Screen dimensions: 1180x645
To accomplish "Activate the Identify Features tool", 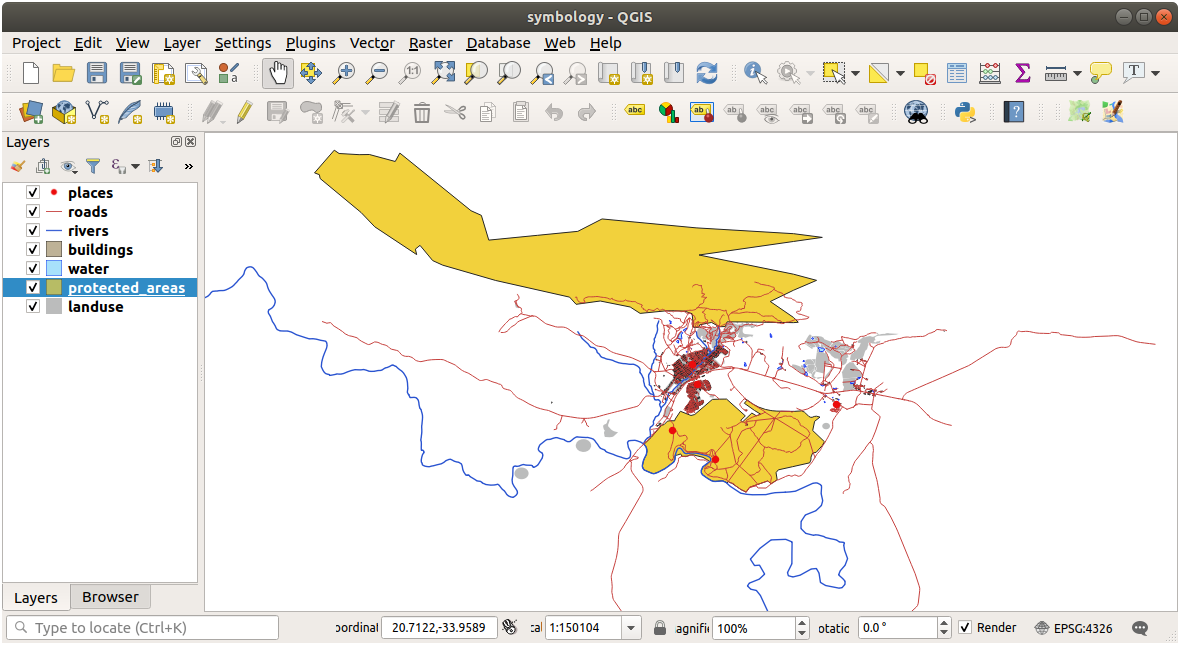I will pyautogui.click(x=755, y=73).
